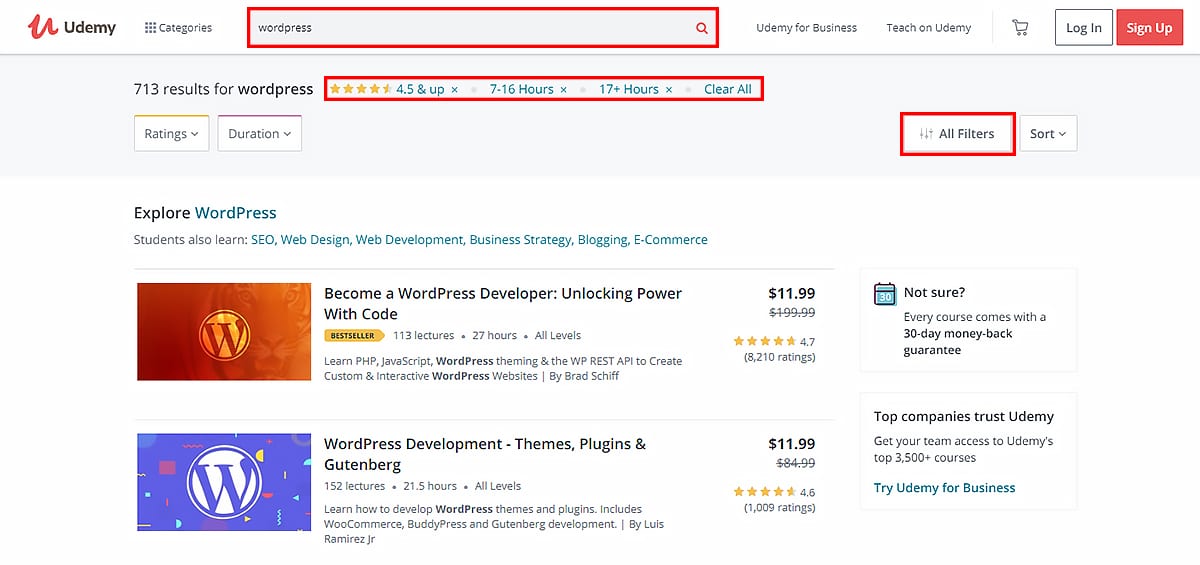Open the E-Commerce related topic link
Image resolution: width=1200 pixels, height=565 pixels.
point(670,240)
